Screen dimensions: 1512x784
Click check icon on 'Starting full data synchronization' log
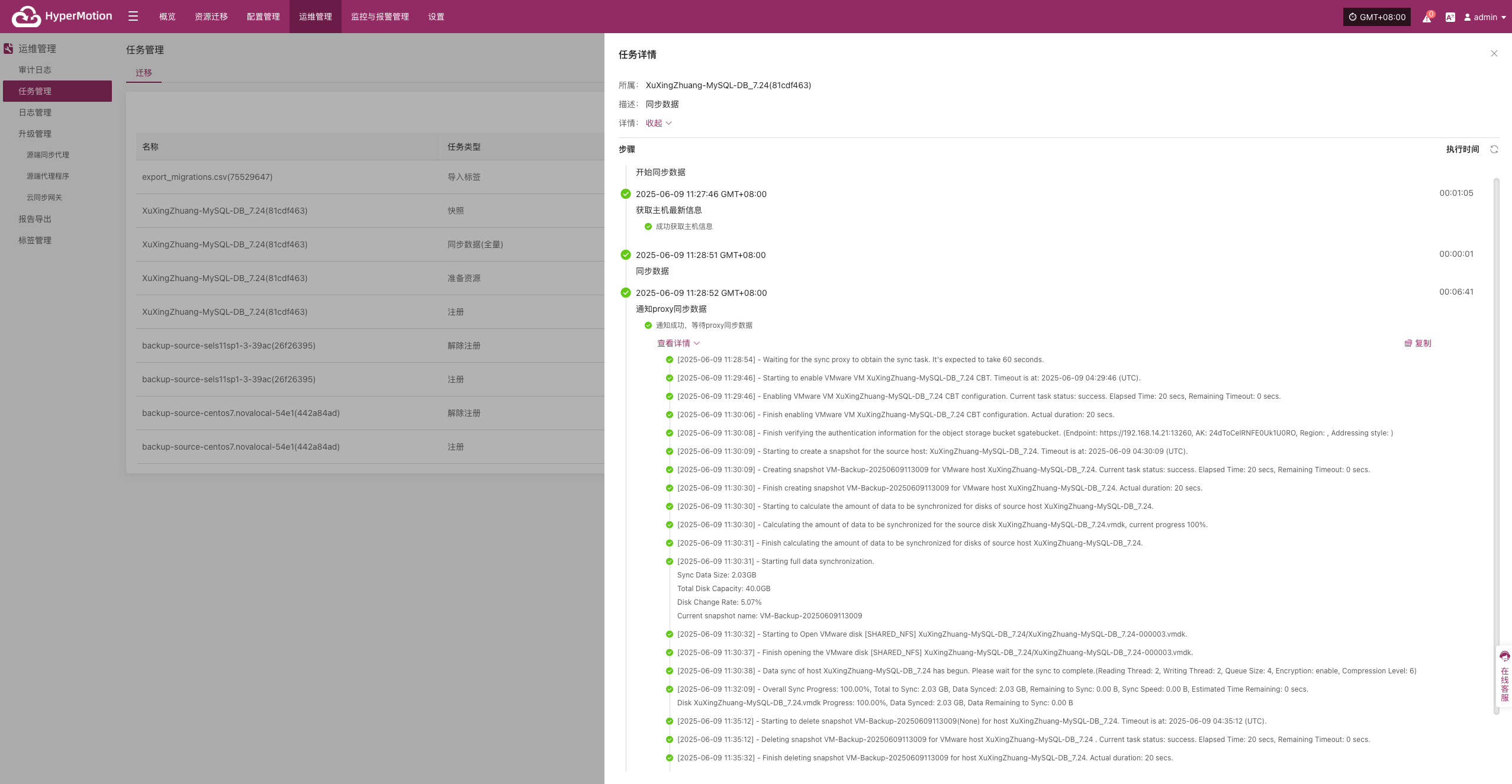click(x=670, y=562)
